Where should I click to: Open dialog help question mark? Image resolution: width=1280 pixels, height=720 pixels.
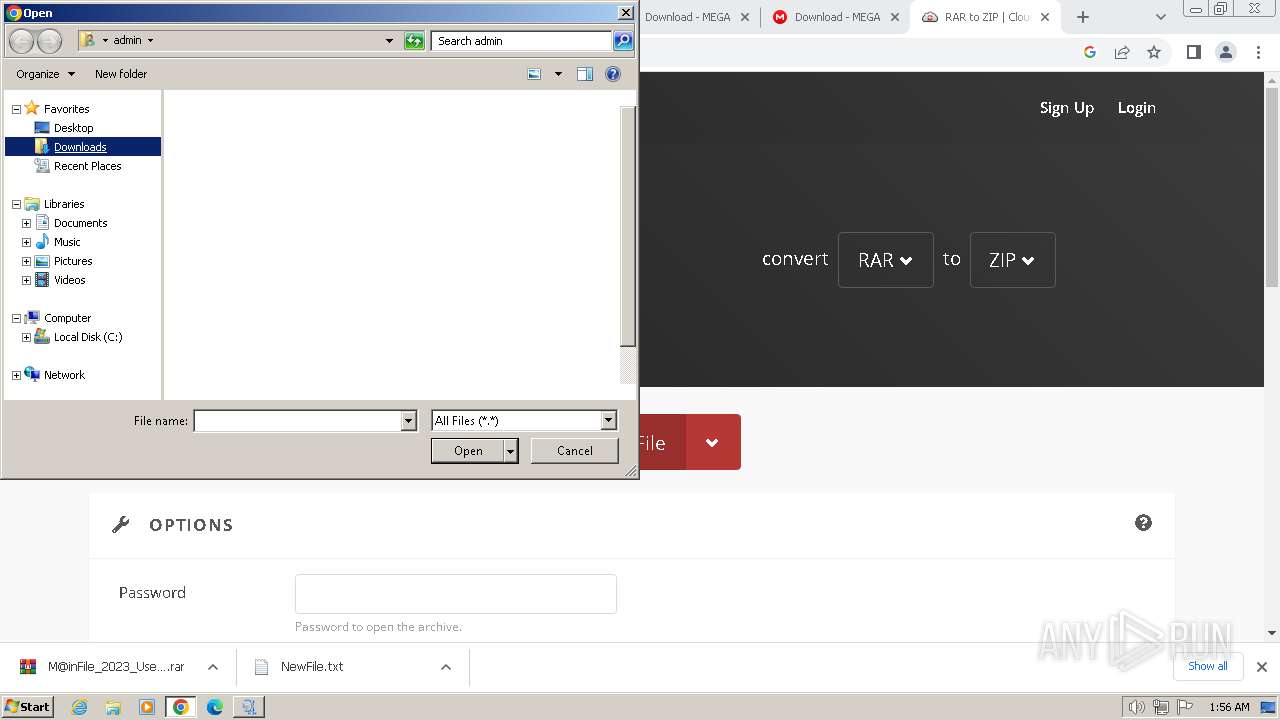tap(613, 74)
